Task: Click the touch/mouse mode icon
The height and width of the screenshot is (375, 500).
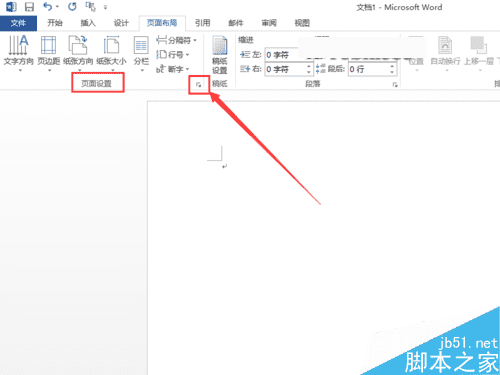Action: [90, 7]
